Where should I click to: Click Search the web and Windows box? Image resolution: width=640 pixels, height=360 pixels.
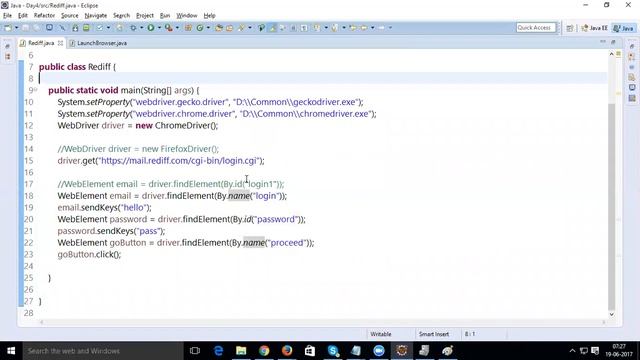tap(103, 351)
